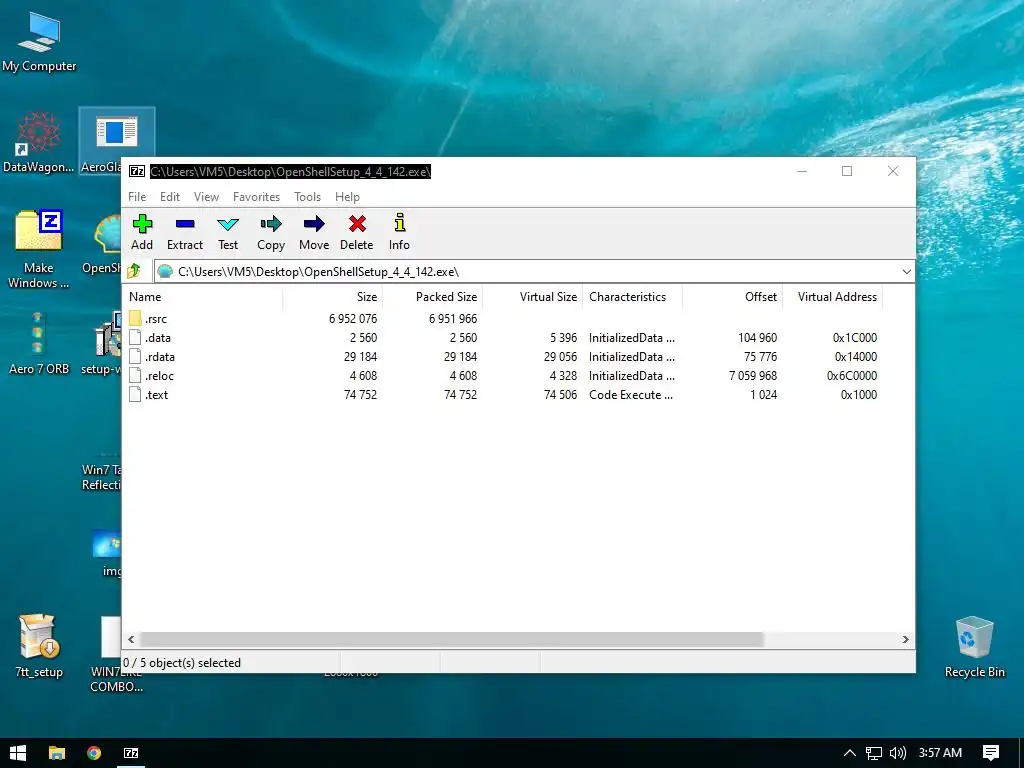1024x768 pixels.
Task: Open My Computer desktop icon
Action: coord(39,31)
